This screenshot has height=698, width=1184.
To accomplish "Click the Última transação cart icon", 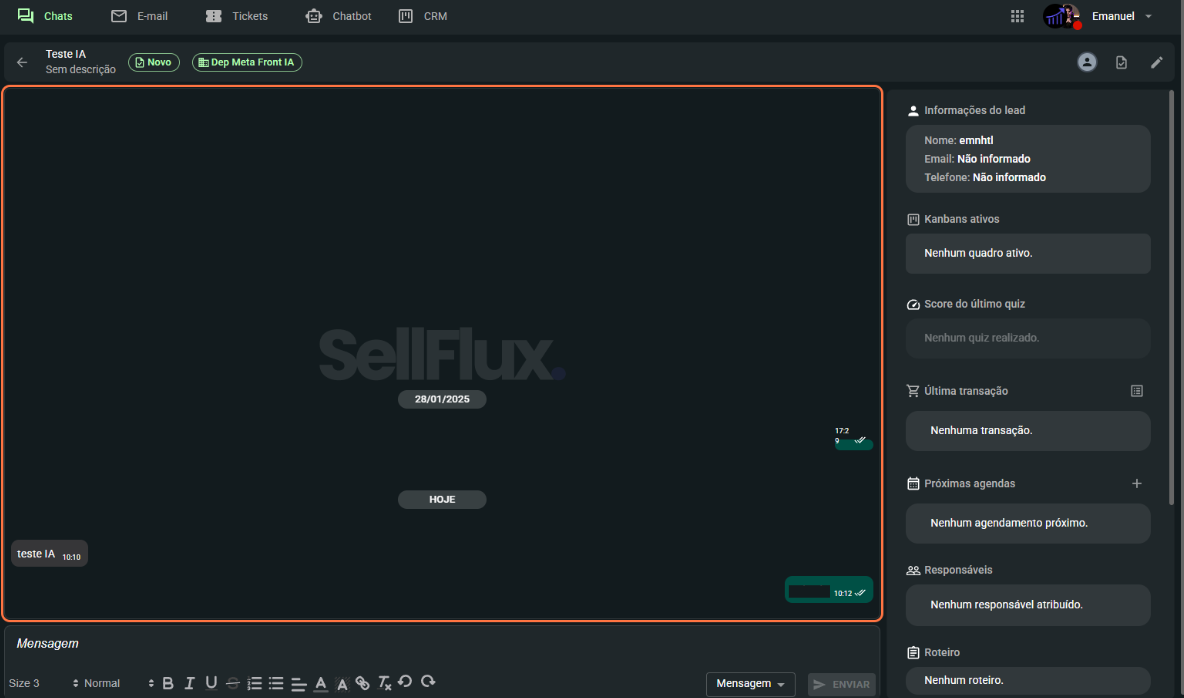I will 913,391.
